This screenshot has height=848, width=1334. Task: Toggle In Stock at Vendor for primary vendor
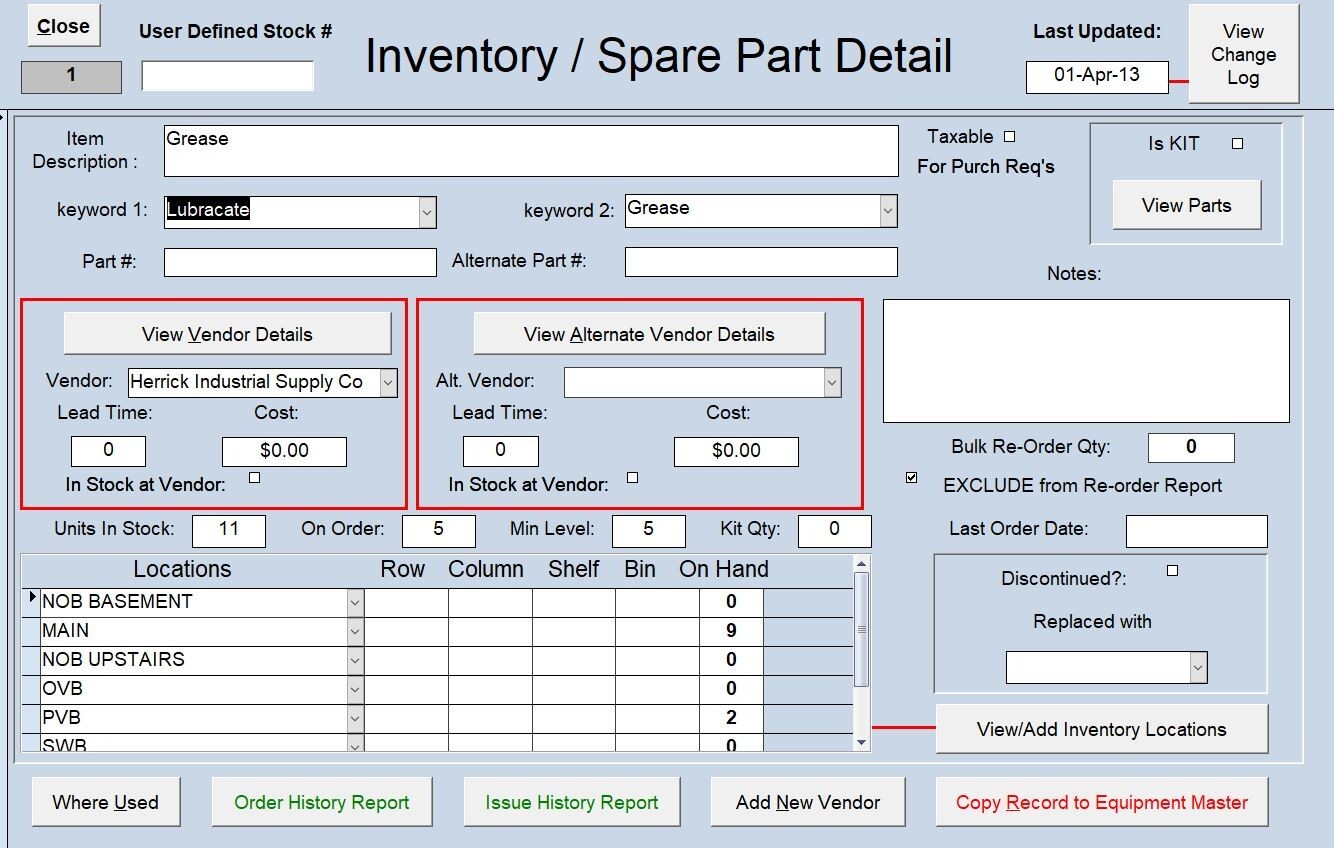pos(254,477)
